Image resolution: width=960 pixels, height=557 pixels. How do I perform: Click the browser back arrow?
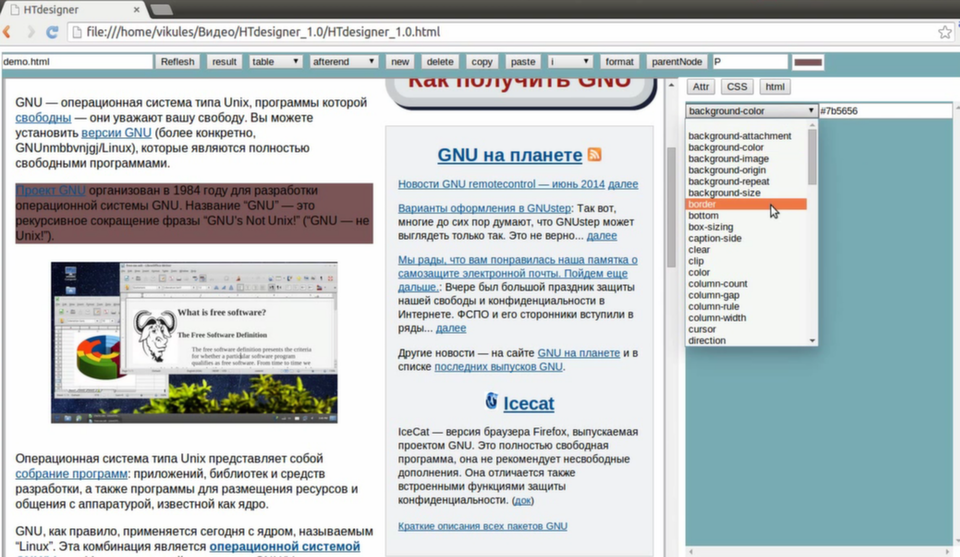(x=7, y=32)
